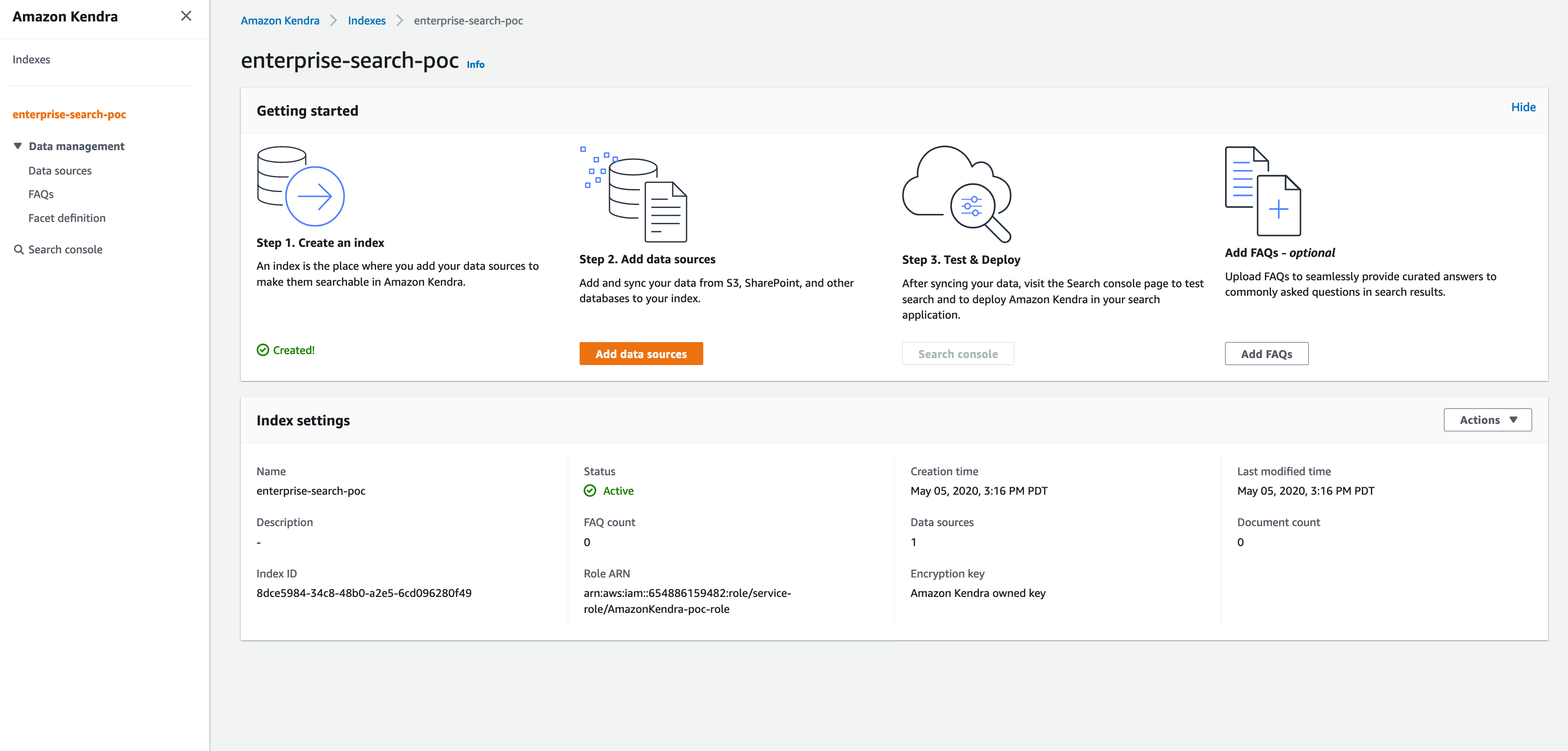Open Data sources in the sidebar
The height and width of the screenshot is (751, 1568).
pyautogui.click(x=60, y=171)
